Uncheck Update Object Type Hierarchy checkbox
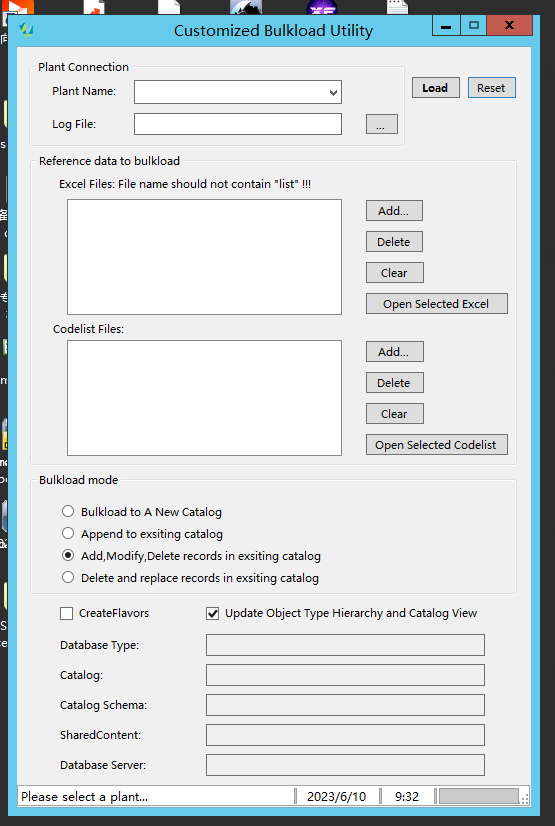This screenshot has width=555, height=826. pyautogui.click(x=213, y=613)
